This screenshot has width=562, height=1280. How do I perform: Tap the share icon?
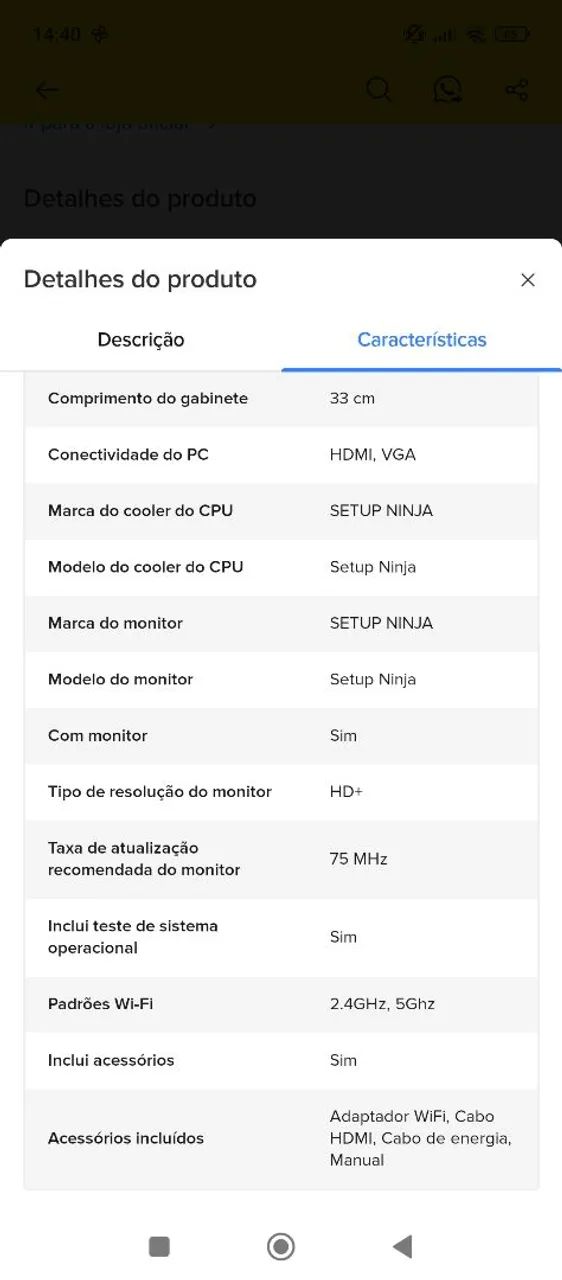pyautogui.click(x=517, y=90)
